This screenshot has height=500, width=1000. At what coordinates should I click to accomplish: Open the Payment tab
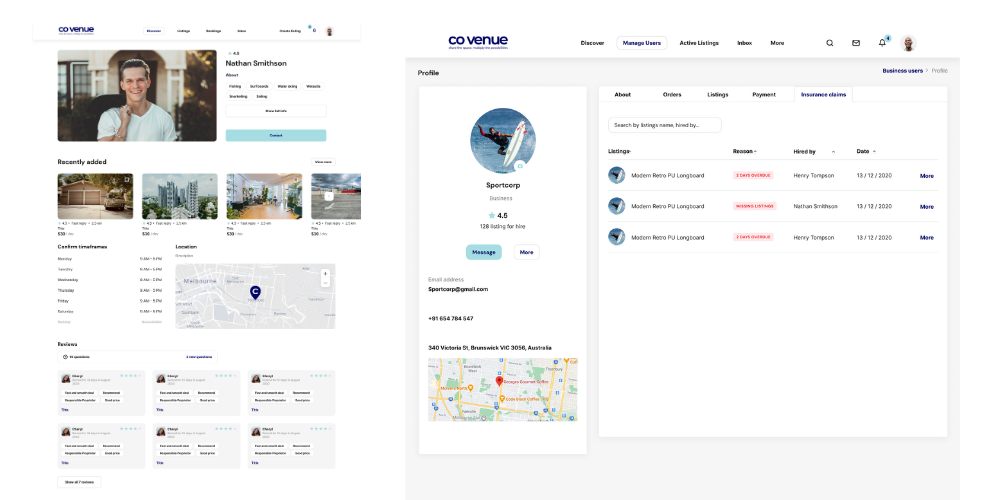764,95
